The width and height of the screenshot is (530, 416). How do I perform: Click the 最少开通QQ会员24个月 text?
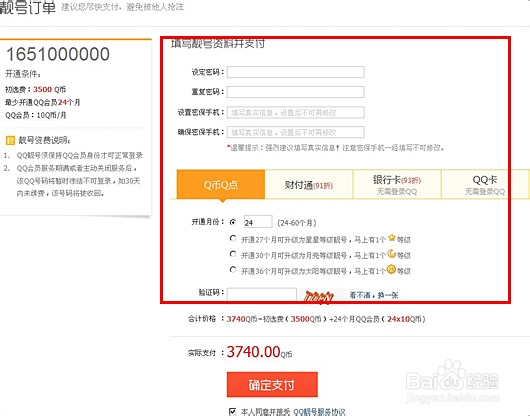pyautogui.click(x=43, y=102)
